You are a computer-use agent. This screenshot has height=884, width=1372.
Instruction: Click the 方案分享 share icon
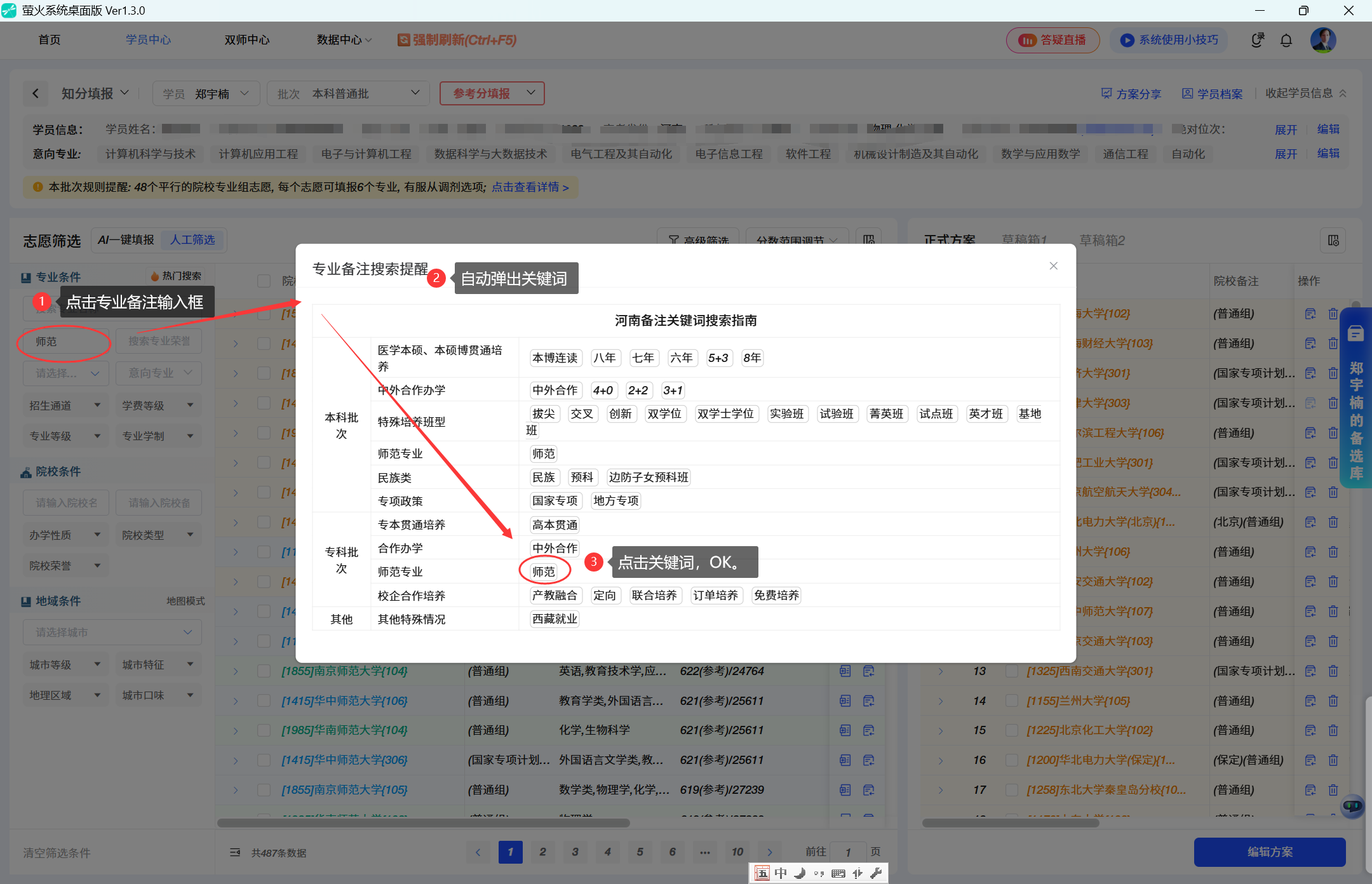tap(1105, 93)
